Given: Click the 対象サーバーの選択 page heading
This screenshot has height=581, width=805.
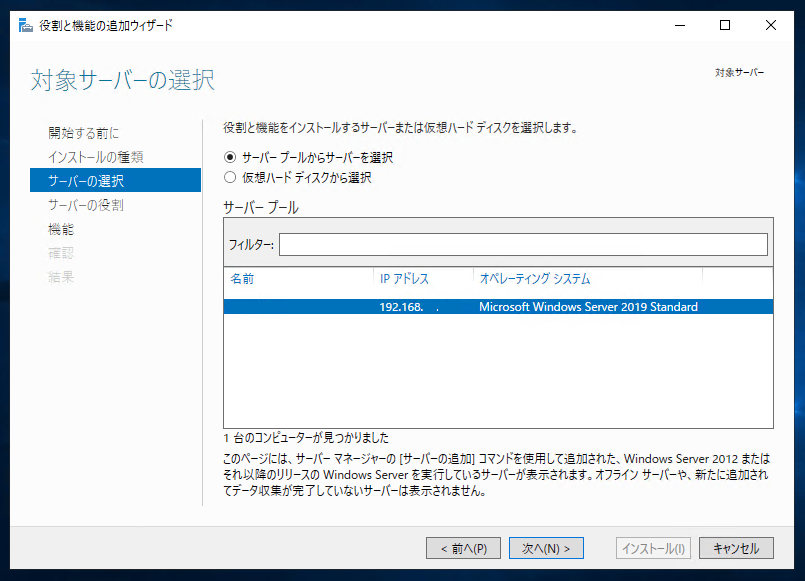Looking at the screenshot, I should point(123,80).
